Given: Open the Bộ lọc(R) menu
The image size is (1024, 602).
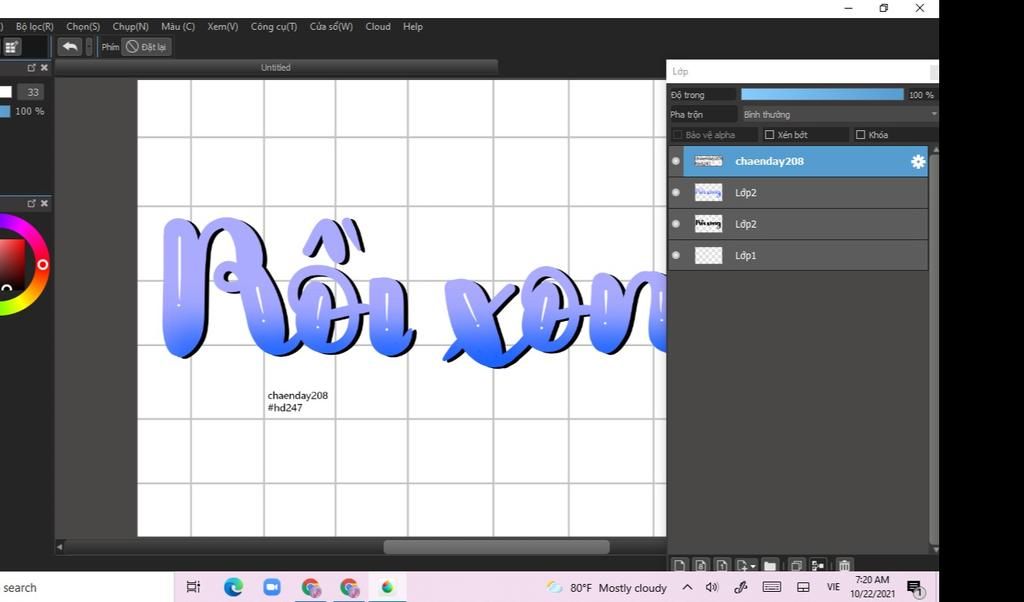Looking at the screenshot, I should (35, 27).
